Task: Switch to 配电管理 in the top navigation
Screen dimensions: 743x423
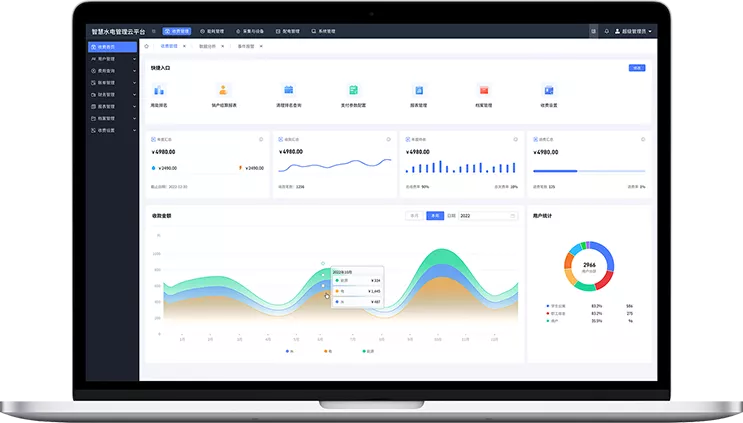Action: tap(288, 31)
